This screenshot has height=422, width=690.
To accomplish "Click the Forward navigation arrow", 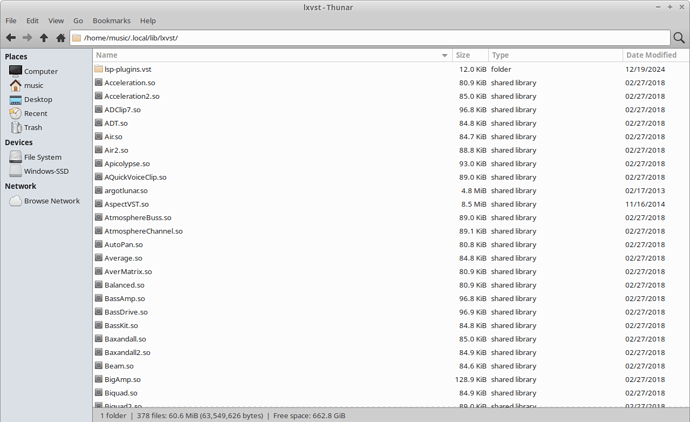I will 27,38.
